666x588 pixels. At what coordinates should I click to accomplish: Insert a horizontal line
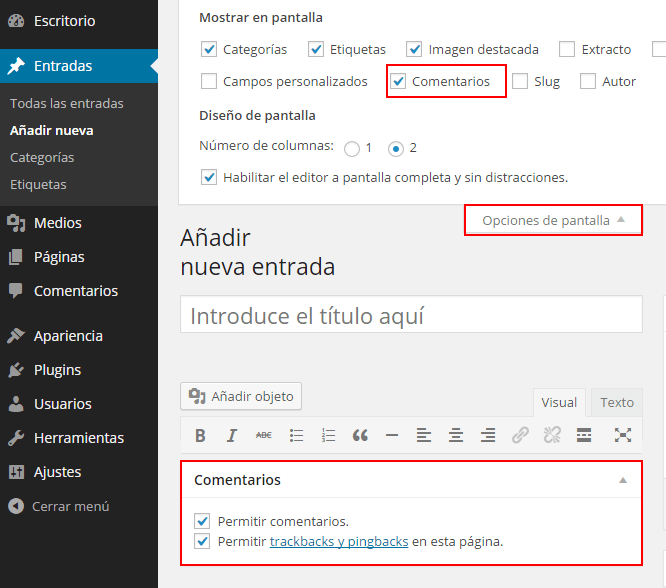point(392,435)
